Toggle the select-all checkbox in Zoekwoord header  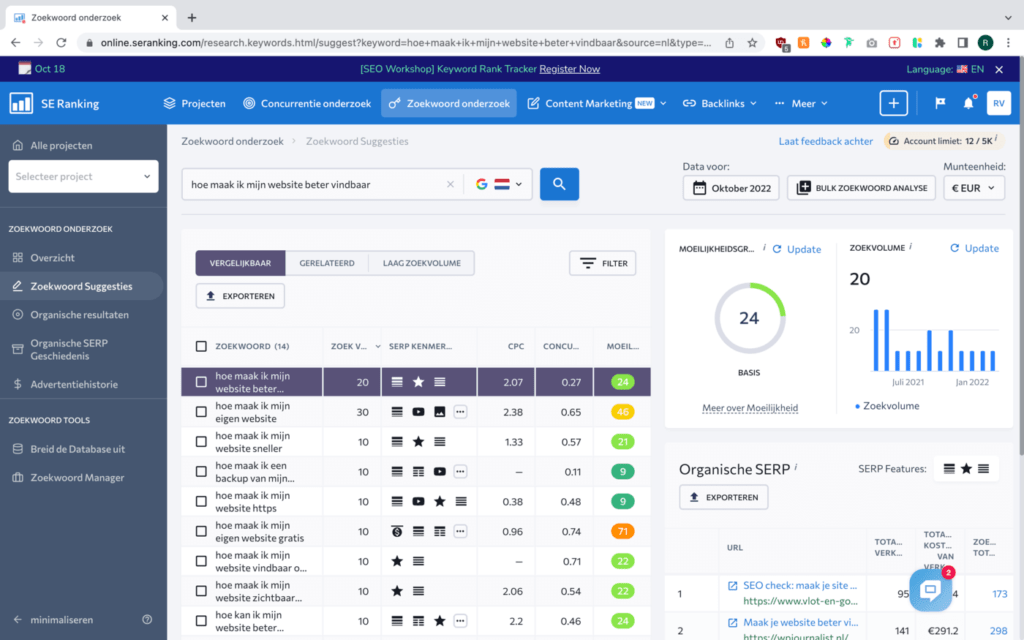click(x=201, y=346)
